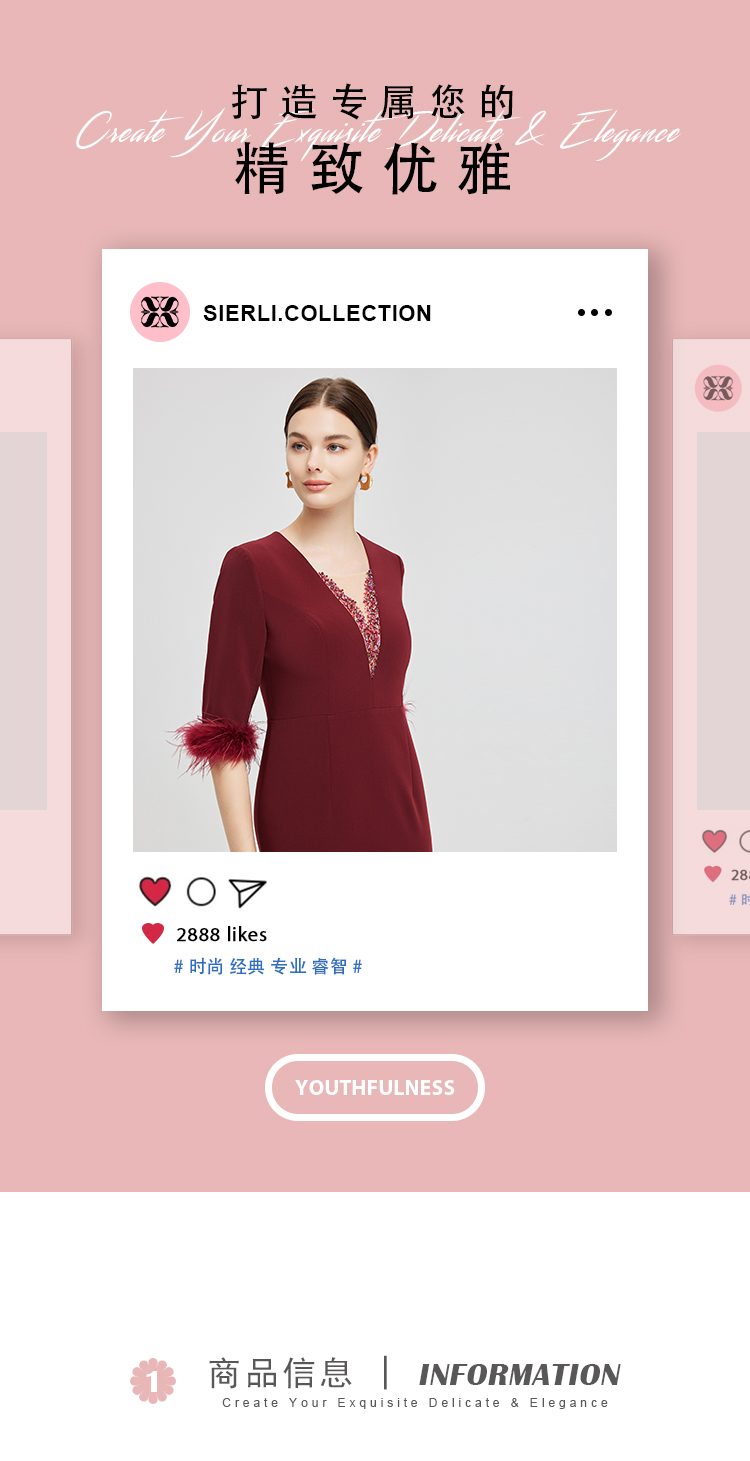Image resolution: width=750 pixels, height=1461 pixels.
Task: Open the three-dot more options menu
Action: 595,313
